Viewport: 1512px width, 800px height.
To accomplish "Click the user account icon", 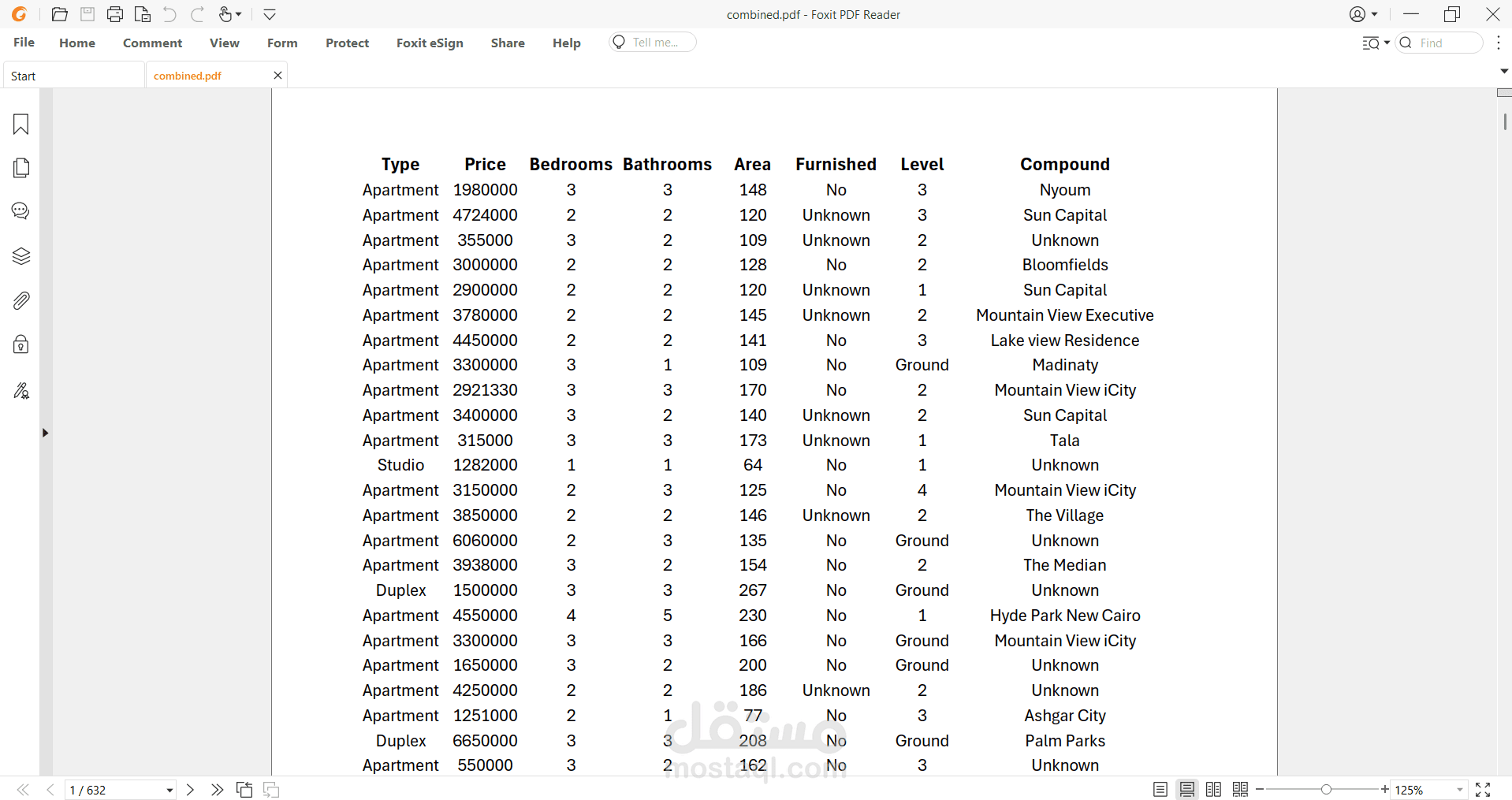I will [x=1357, y=14].
